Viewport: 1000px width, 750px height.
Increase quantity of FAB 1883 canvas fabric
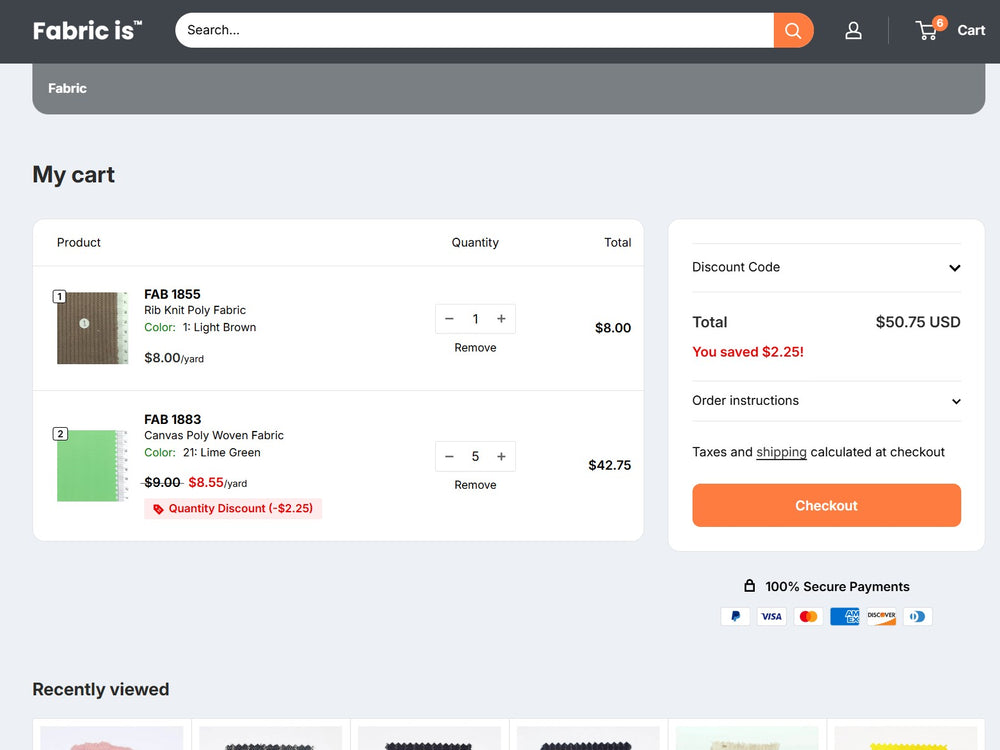(x=501, y=456)
